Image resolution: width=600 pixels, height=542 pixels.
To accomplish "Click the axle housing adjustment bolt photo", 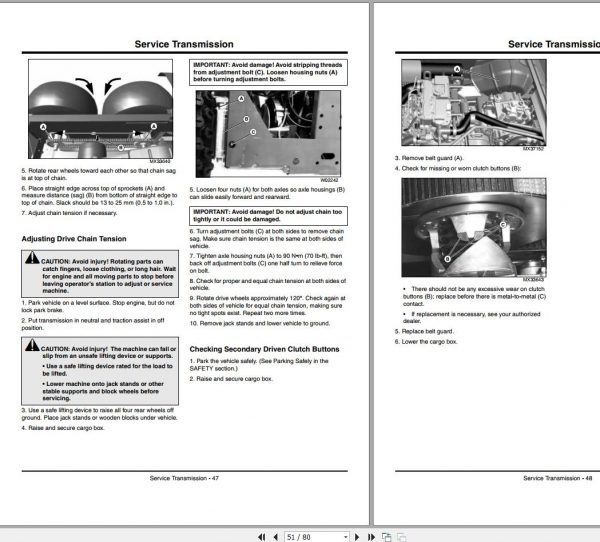I will [268, 134].
